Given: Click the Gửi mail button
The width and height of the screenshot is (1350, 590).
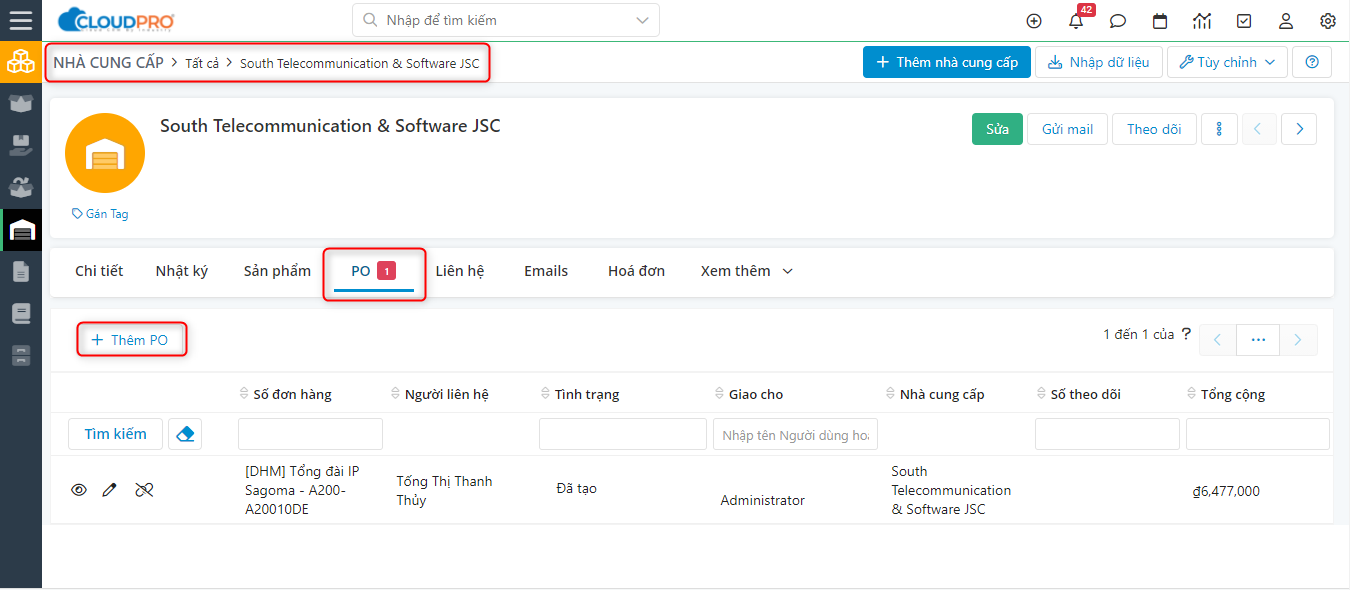Looking at the screenshot, I should point(1067,129).
